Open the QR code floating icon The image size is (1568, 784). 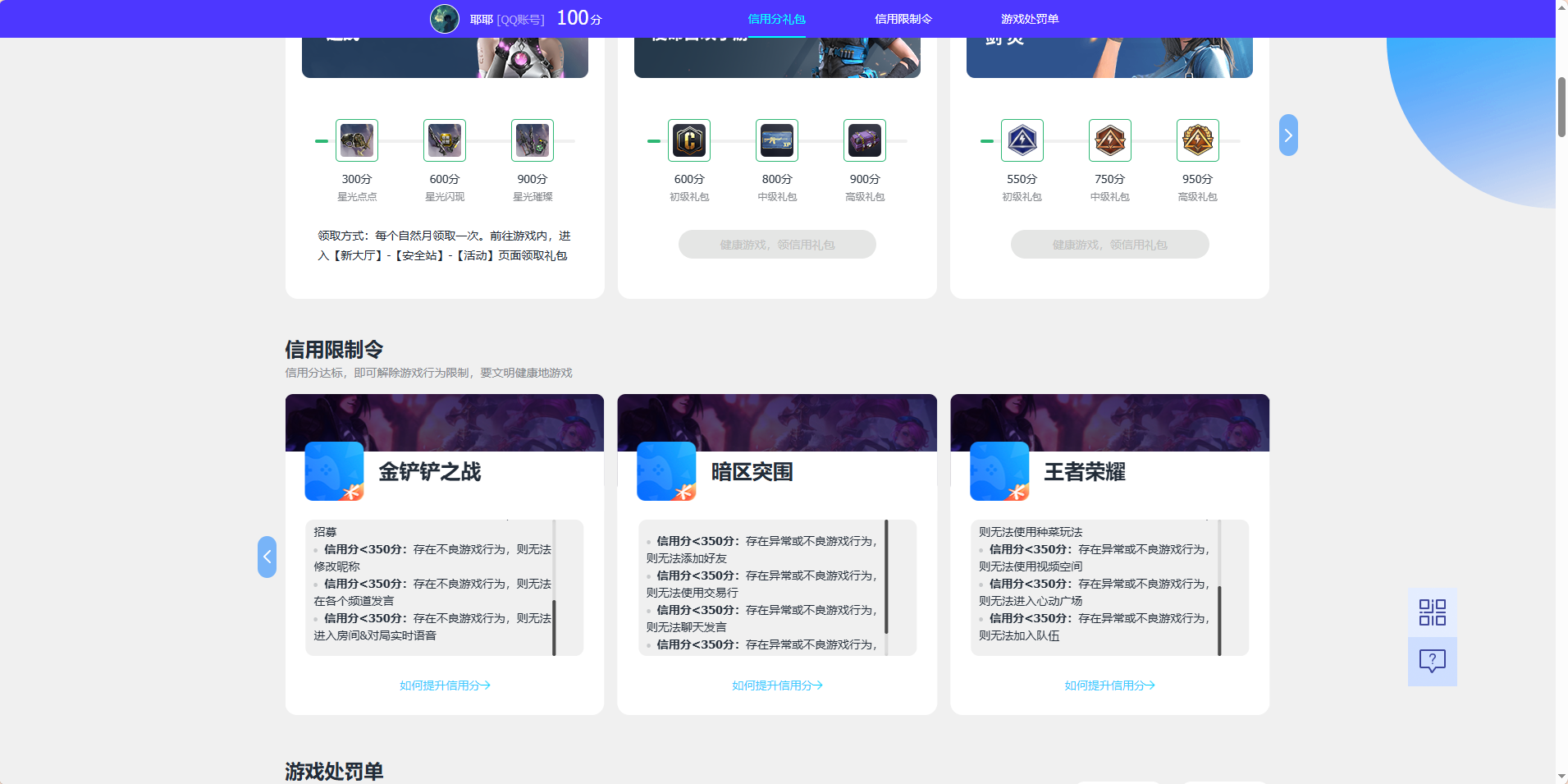(x=1433, y=612)
